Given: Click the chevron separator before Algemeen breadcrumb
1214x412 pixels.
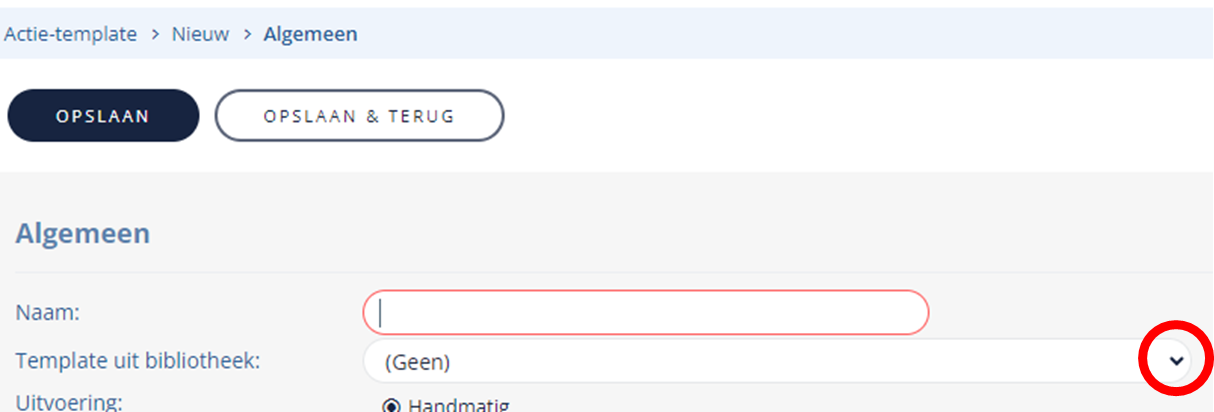Looking at the screenshot, I should 246,34.
